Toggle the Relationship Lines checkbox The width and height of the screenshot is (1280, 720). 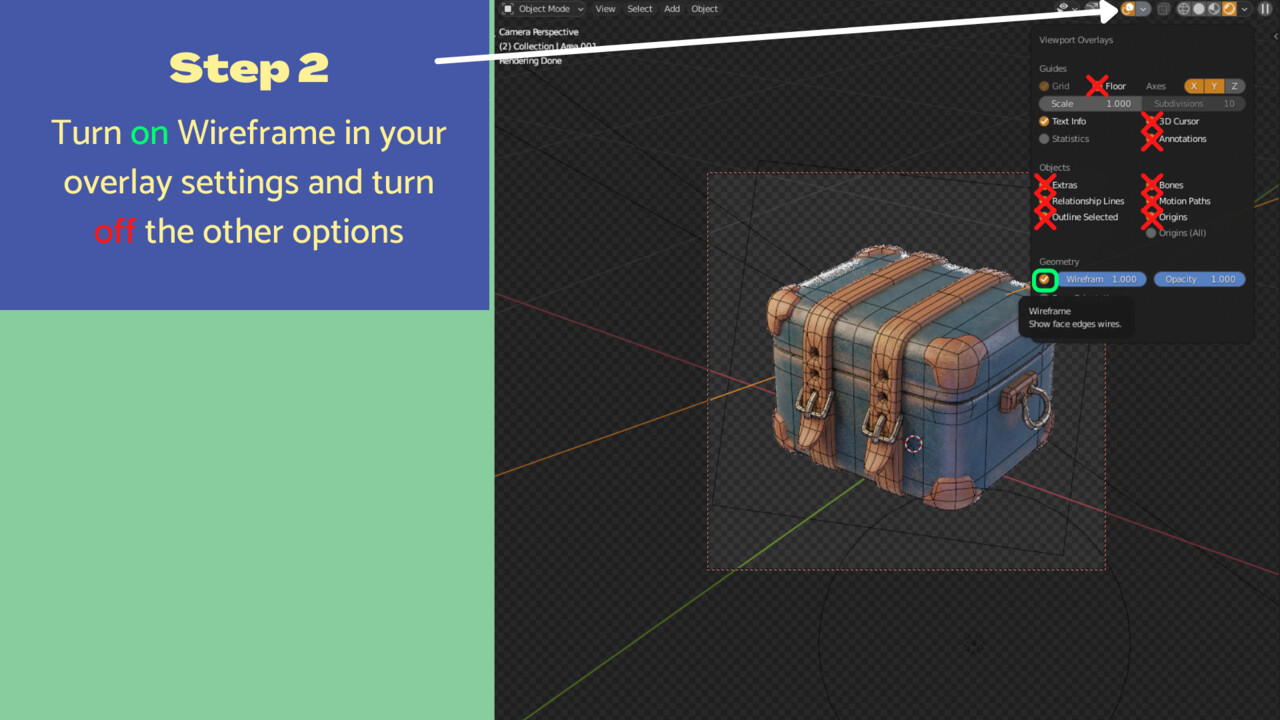pos(1044,201)
